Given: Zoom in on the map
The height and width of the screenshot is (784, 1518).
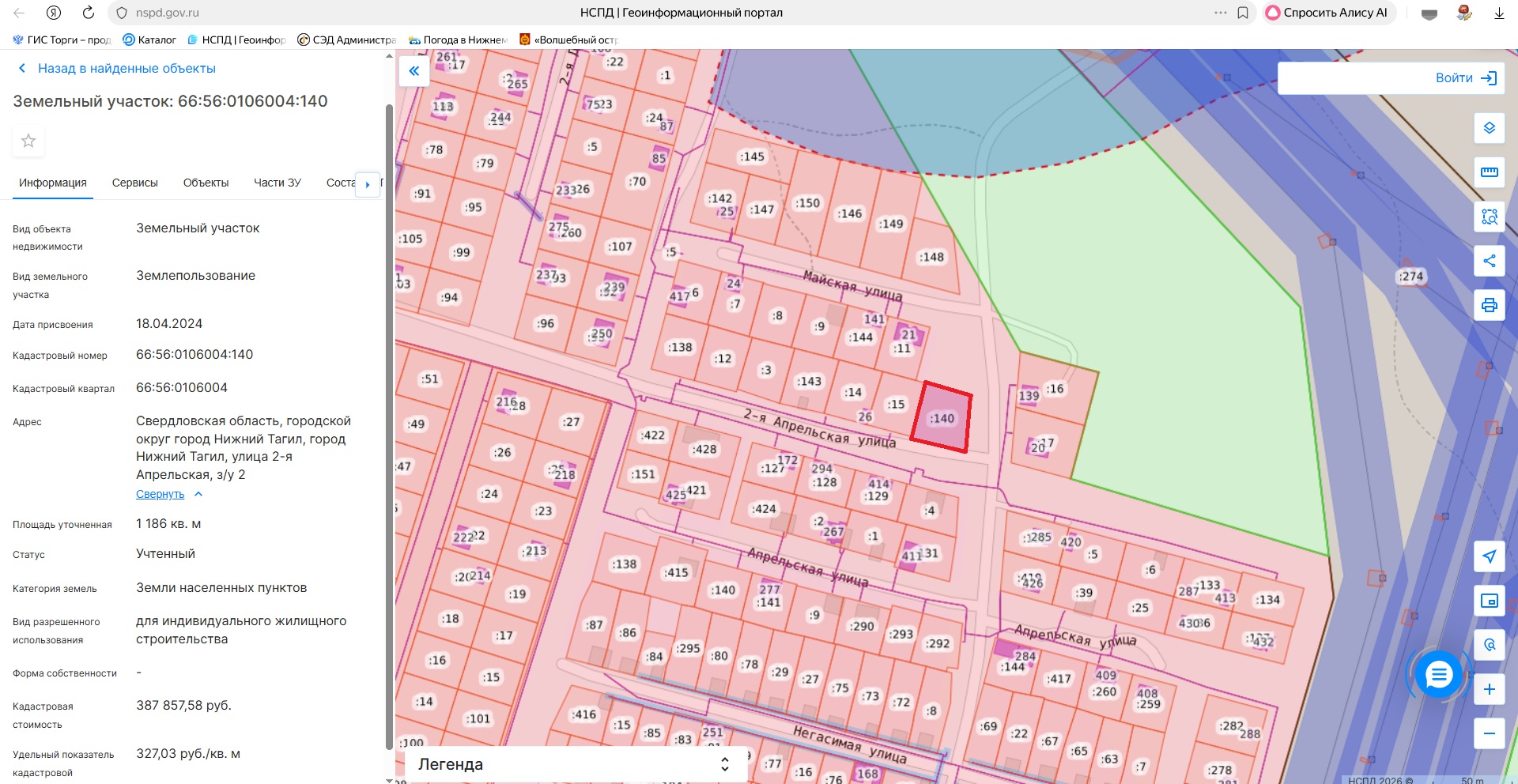Looking at the screenshot, I should (1489, 689).
